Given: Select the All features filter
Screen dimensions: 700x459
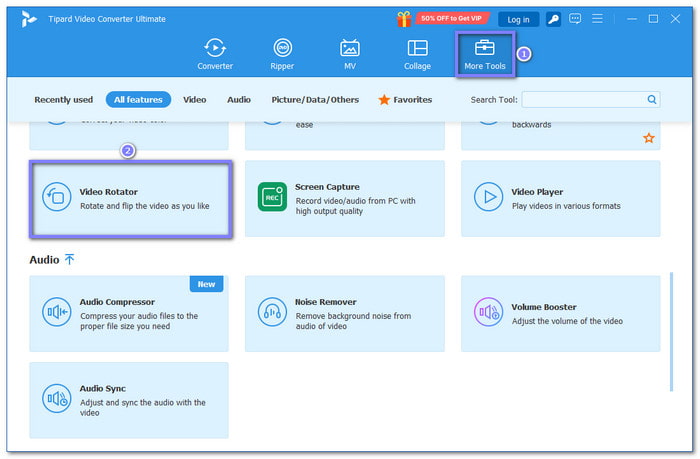Looking at the screenshot, I should tap(138, 100).
